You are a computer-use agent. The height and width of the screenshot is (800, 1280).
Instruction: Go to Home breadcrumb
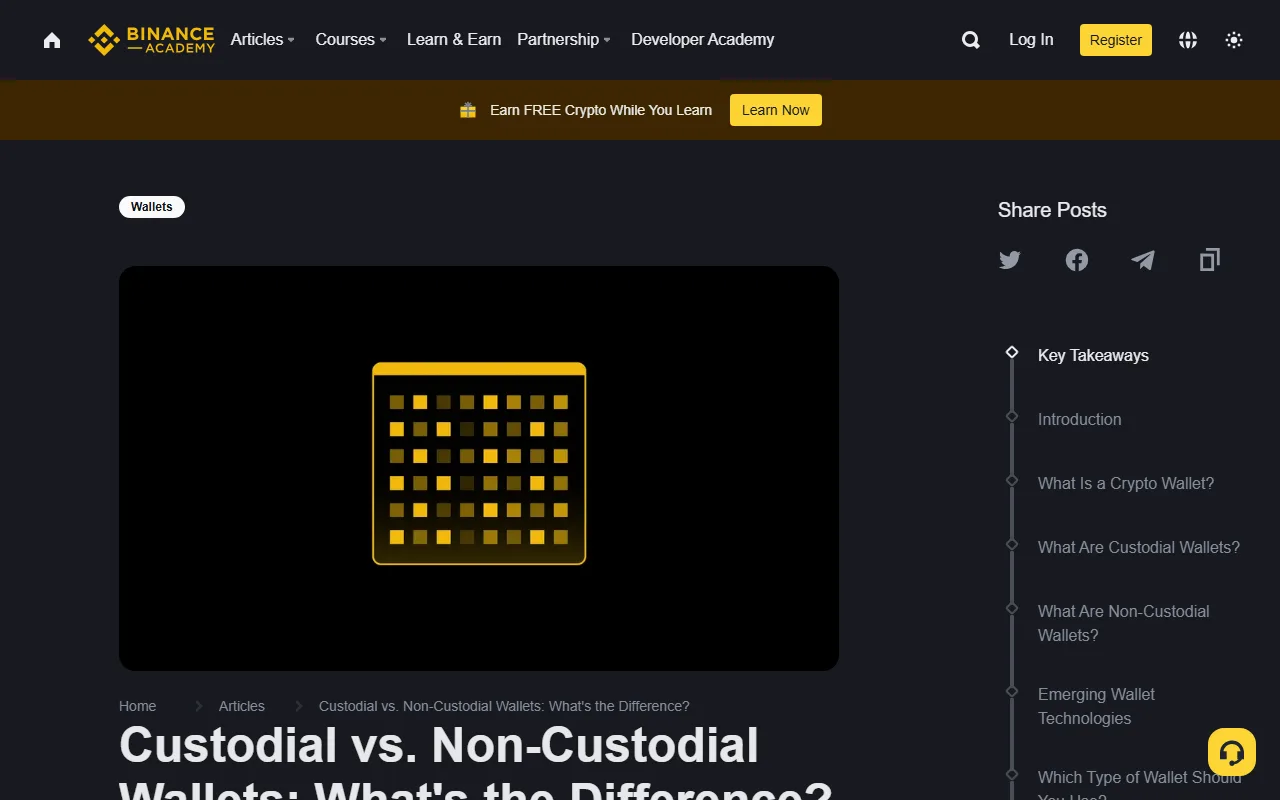(138, 706)
